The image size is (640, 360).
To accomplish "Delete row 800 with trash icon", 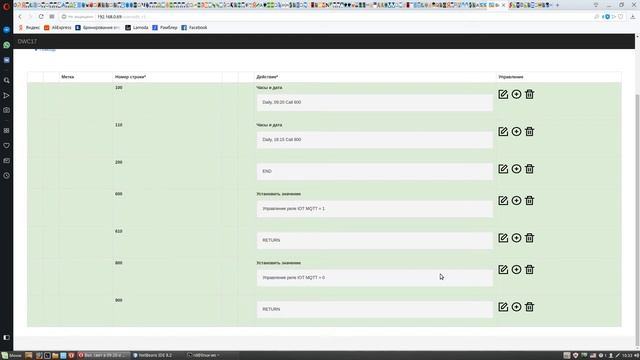I will tap(529, 269).
